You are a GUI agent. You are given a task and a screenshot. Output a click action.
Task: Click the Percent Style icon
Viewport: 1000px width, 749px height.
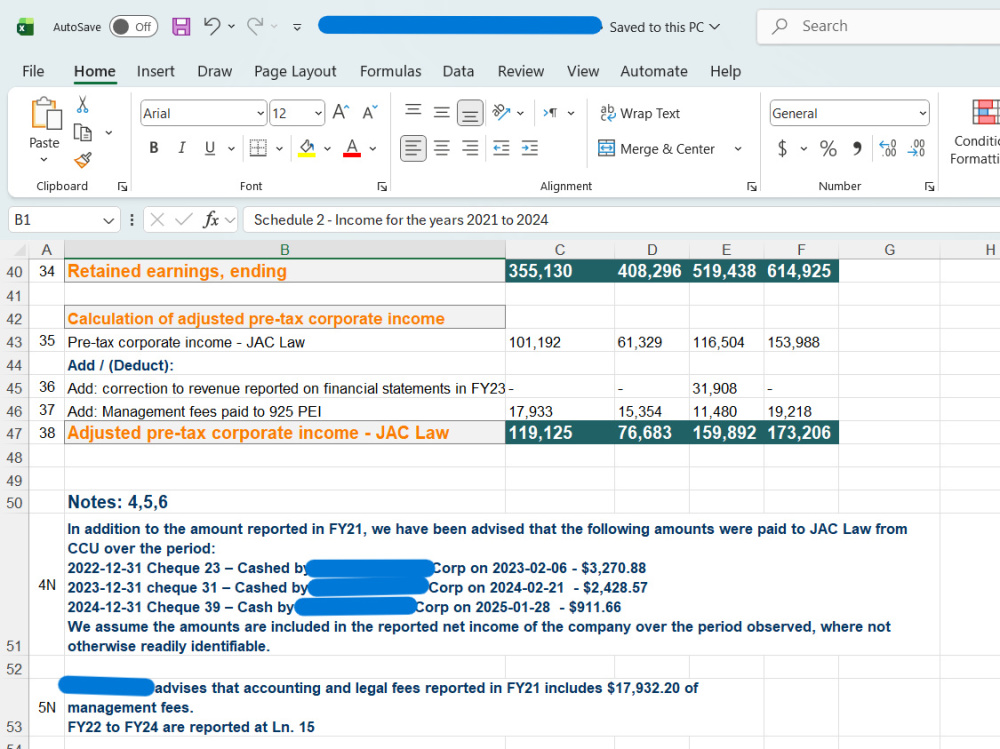828,149
